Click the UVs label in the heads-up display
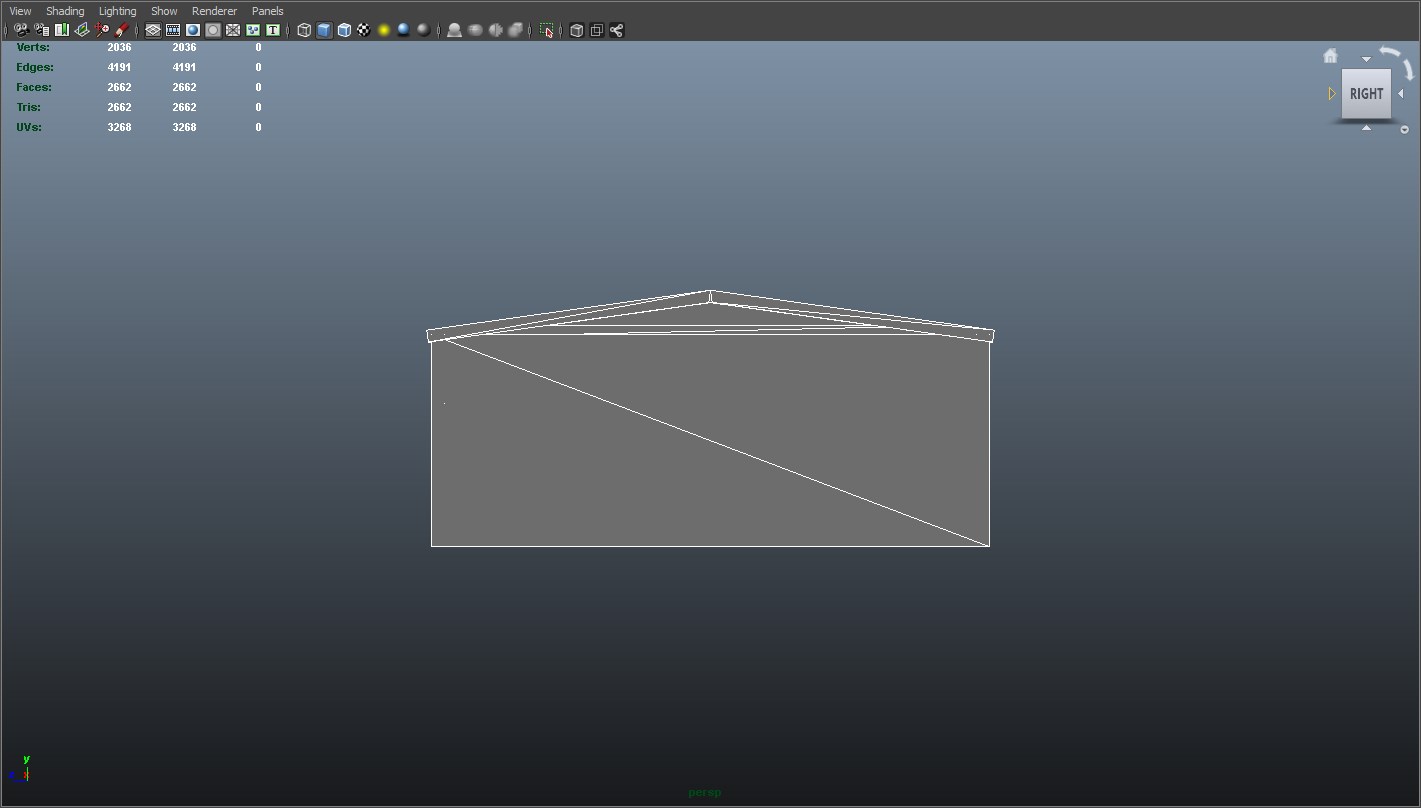 coord(29,127)
